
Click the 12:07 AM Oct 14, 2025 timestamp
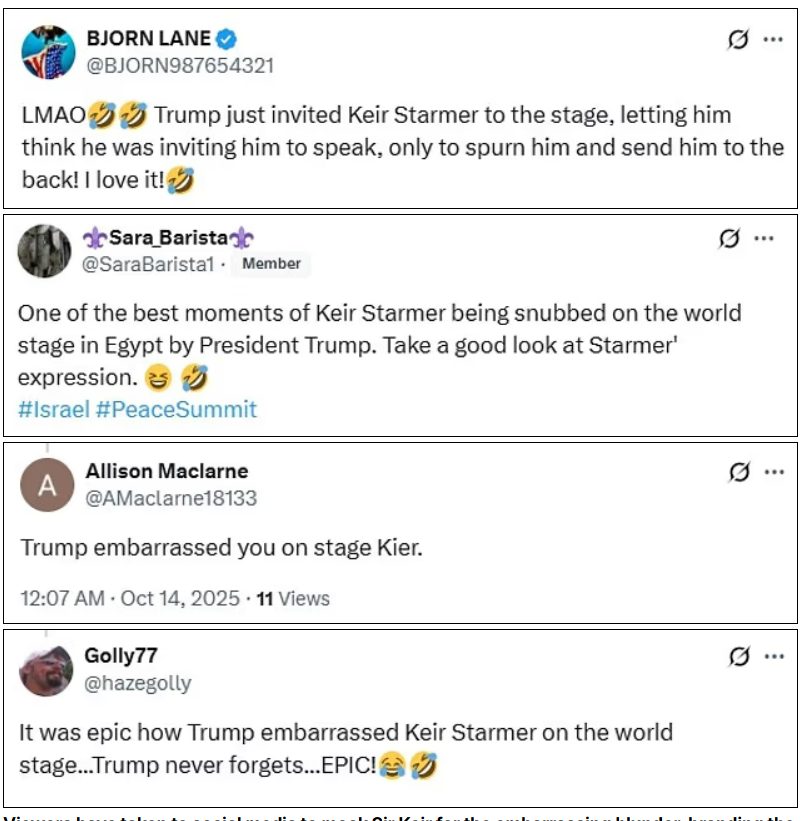[x=130, y=598]
